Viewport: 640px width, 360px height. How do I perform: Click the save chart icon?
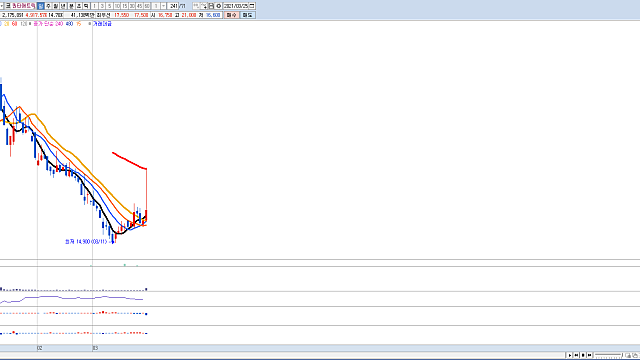[x=211, y=6]
